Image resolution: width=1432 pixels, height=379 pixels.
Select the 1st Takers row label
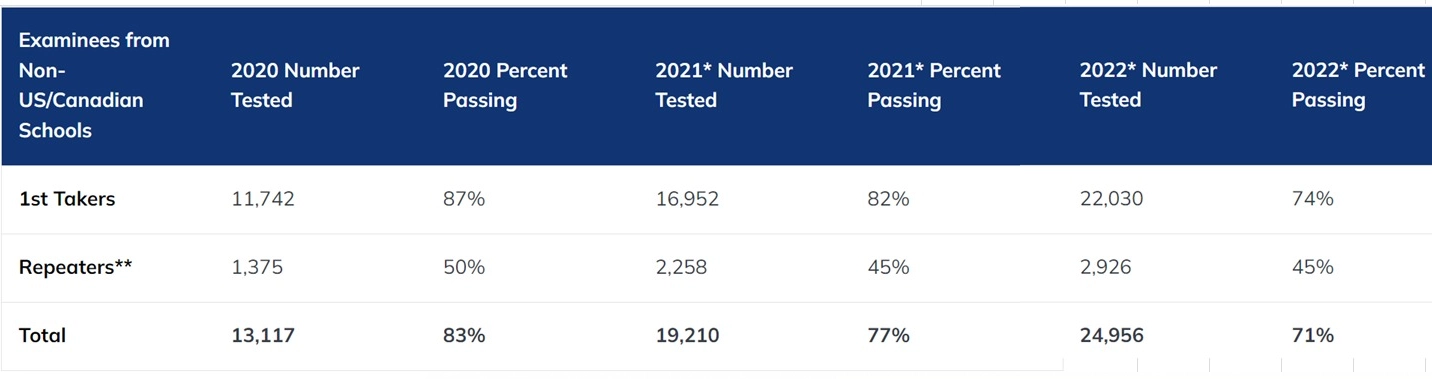click(67, 199)
